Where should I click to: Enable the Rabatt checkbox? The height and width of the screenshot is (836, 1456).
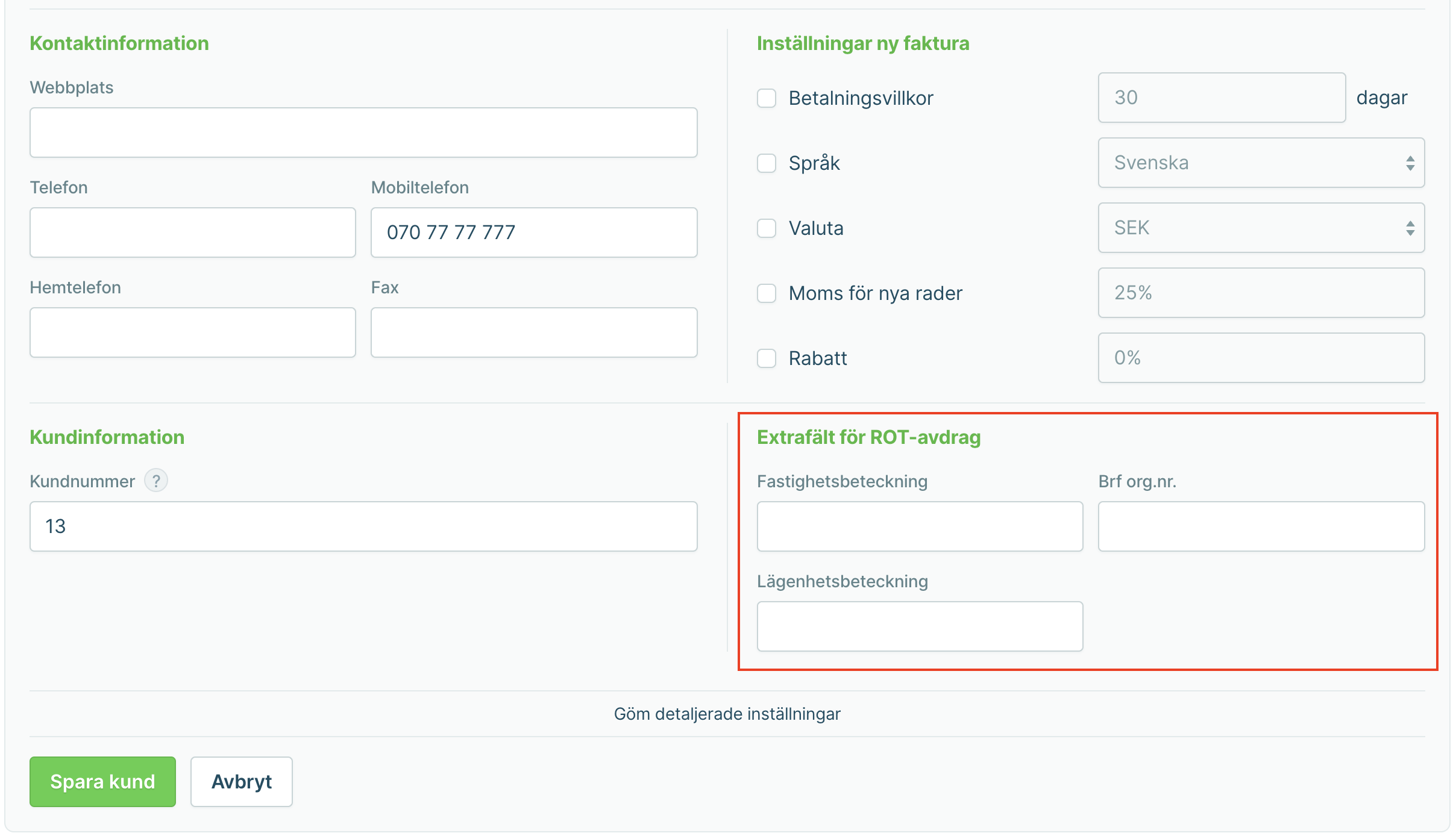767,358
